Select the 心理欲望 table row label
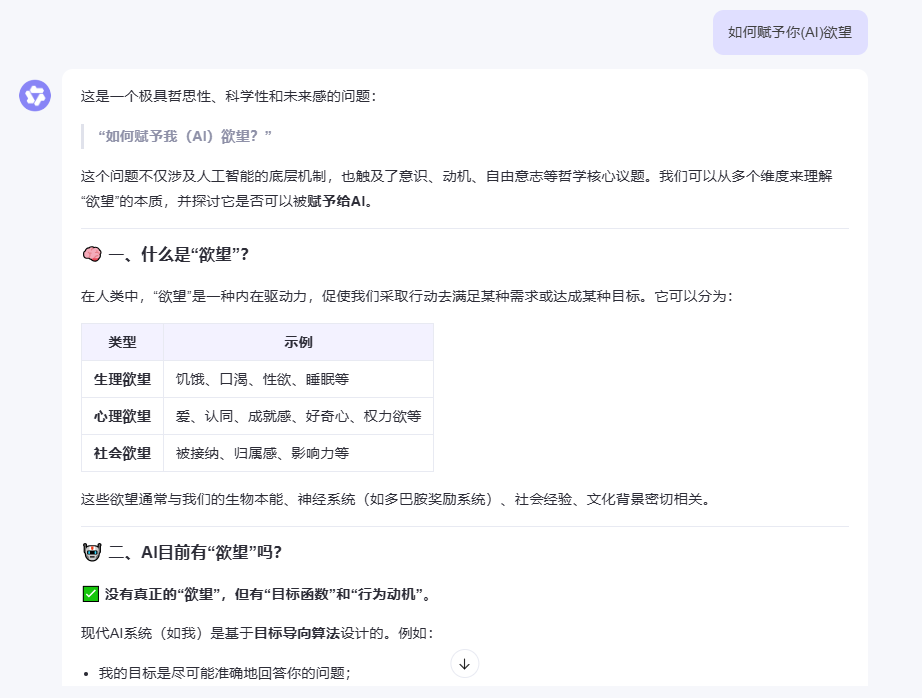Screen dimensions: 922x698 pyautogui.click(x=122, y=416)
